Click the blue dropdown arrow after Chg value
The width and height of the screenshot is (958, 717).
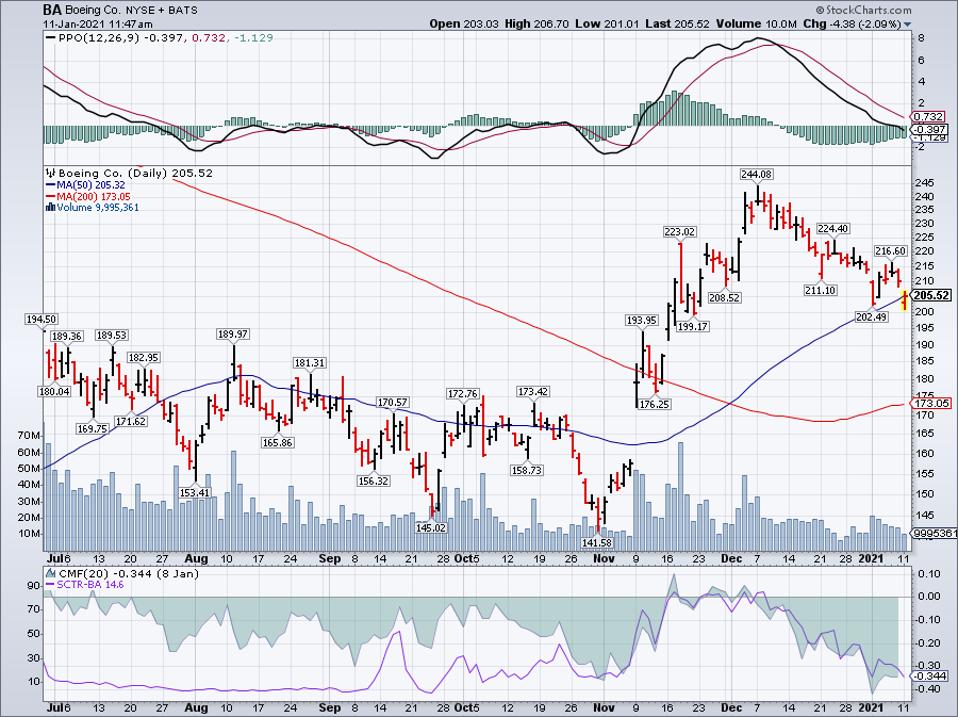click(x=907, y=24)
